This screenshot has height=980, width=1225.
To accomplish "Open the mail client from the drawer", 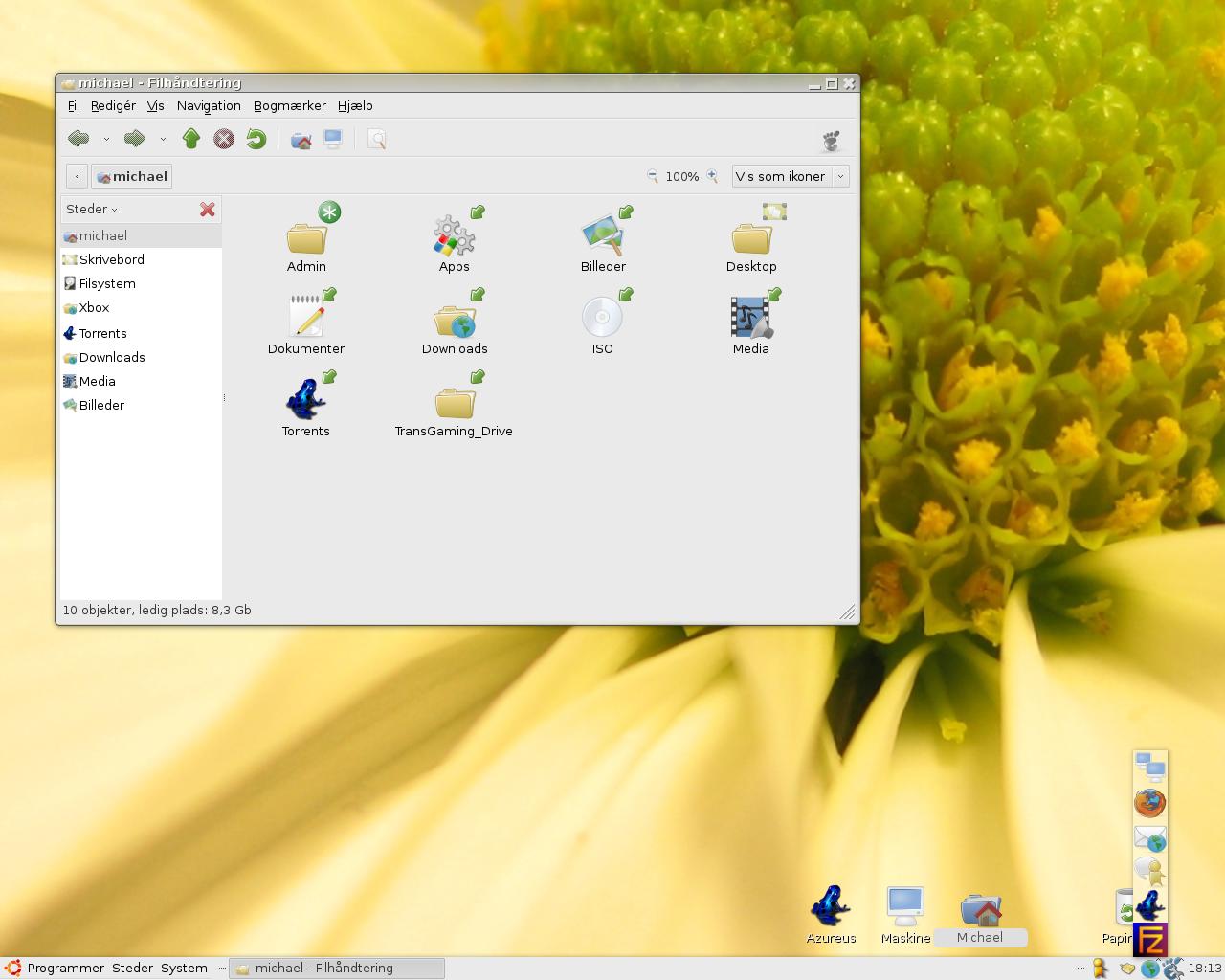I will [x=1150, y=839].
